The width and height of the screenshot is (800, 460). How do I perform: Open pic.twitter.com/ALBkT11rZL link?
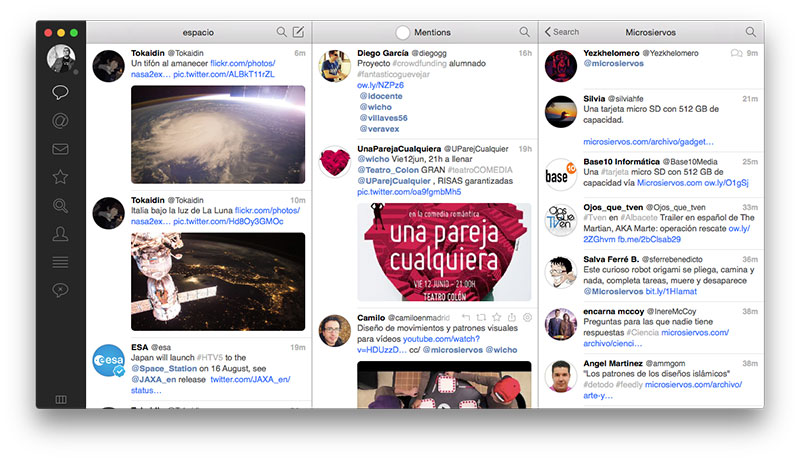coord(224,74)
